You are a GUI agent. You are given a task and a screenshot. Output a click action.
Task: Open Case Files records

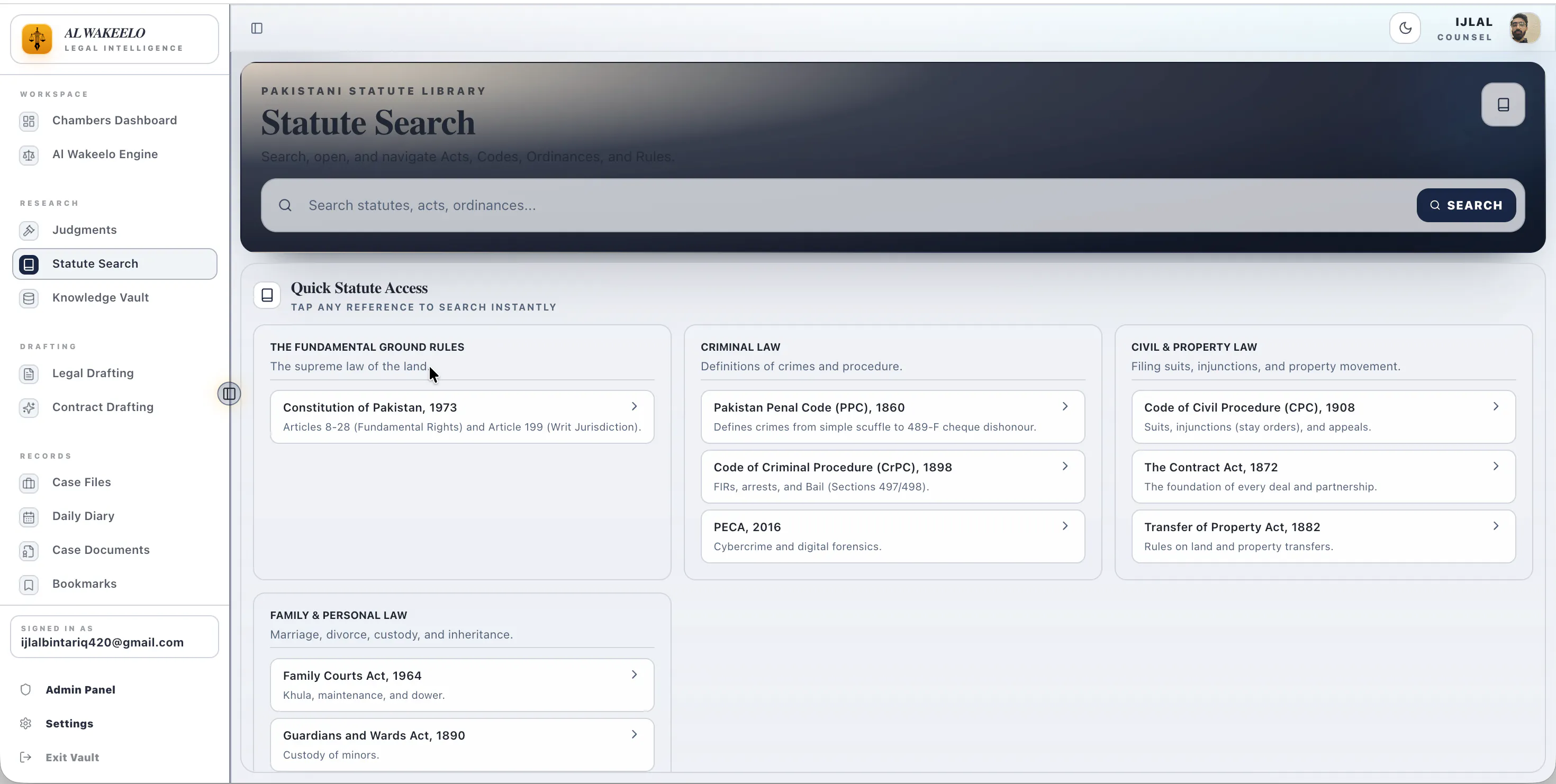[115, 483]
